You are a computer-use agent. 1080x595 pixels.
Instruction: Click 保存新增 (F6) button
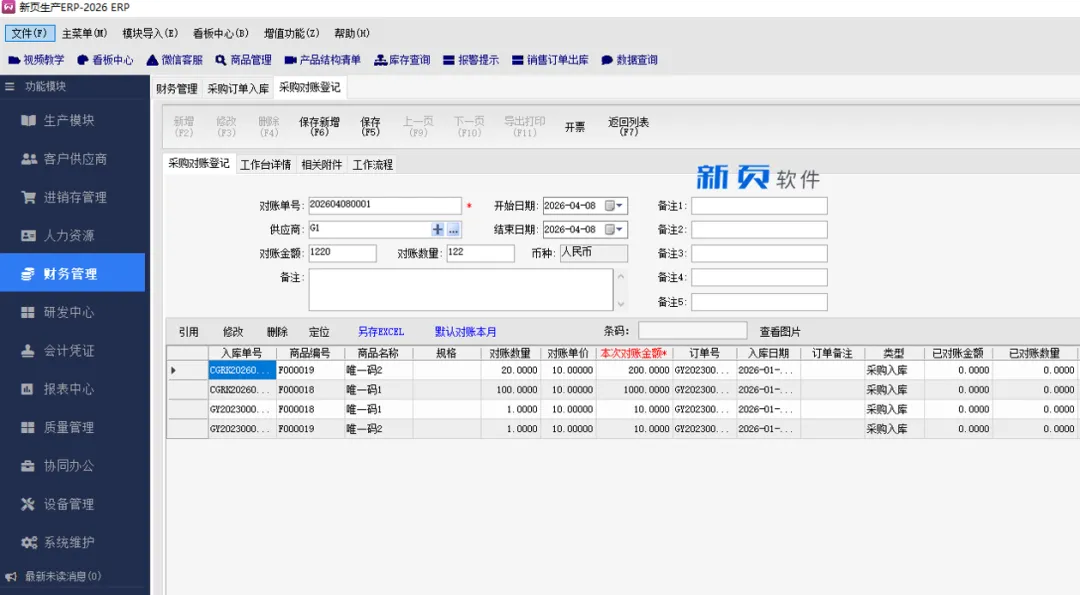pos(319,126)
